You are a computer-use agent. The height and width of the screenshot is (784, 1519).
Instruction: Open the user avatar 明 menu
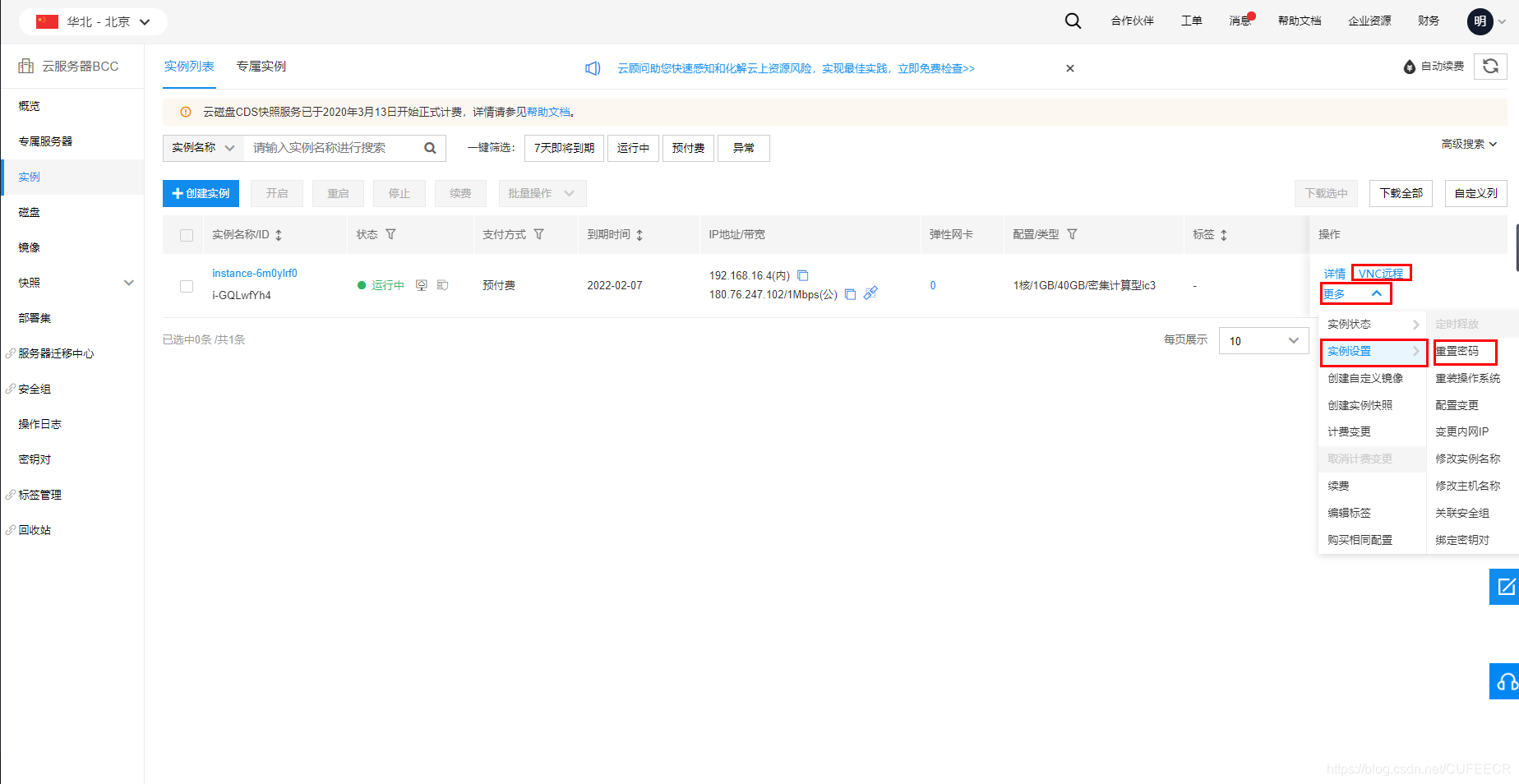(1480, 21)
